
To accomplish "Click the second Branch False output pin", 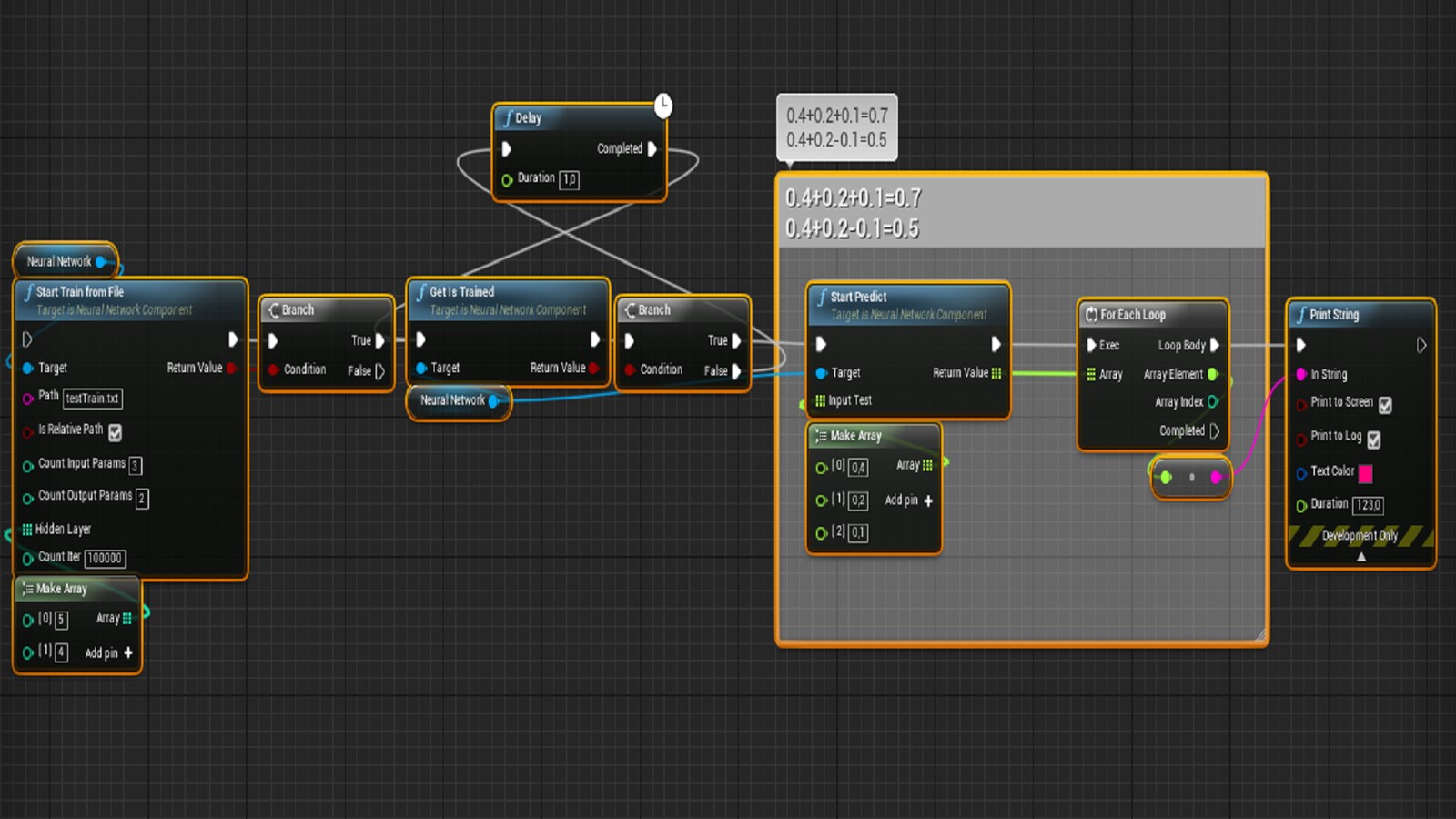I will click(736, 370).
